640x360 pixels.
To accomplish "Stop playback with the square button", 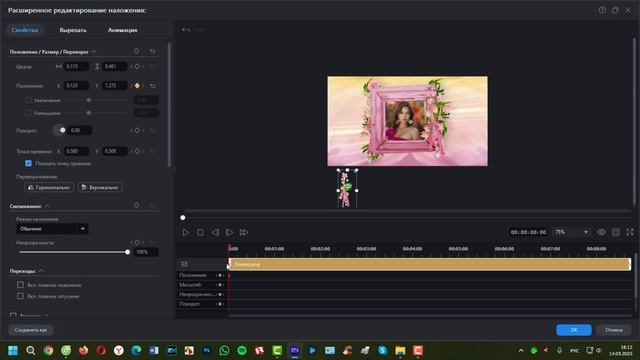I will point(200,232).
